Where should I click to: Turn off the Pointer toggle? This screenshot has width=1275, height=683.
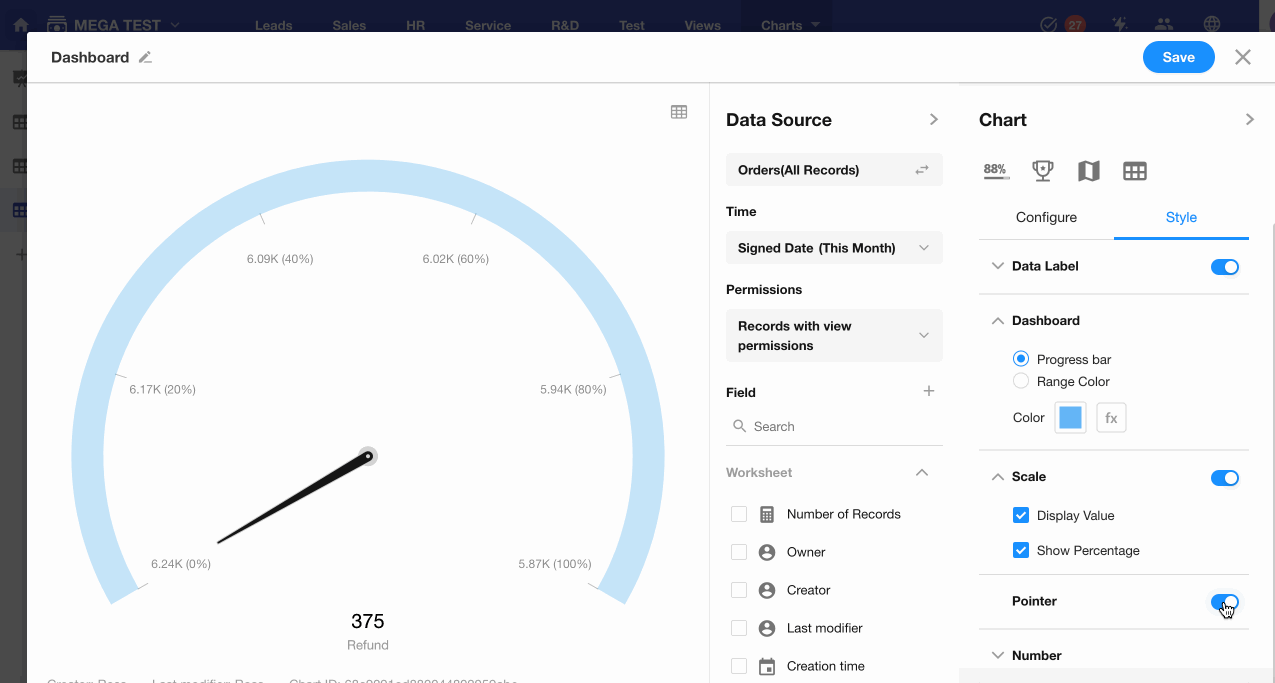[x=1224, y=602]
